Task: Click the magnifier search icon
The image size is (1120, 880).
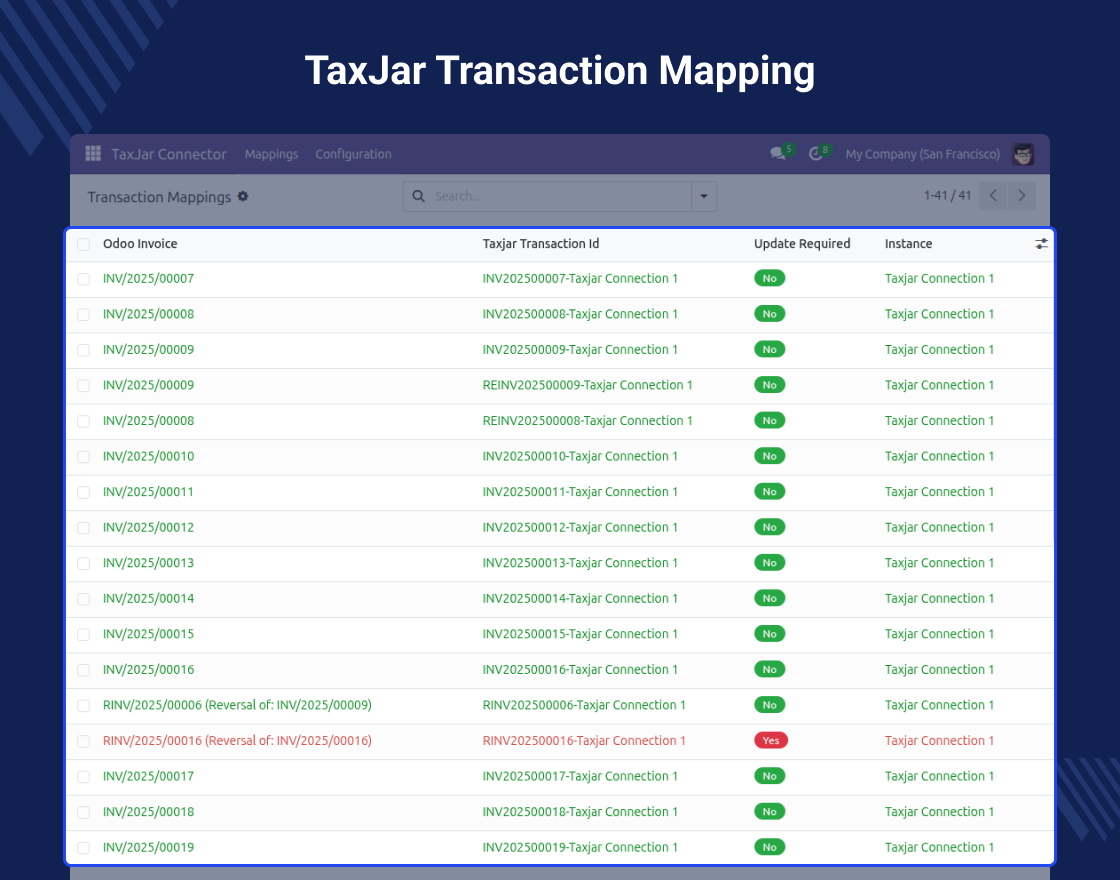Action: [419, 196]
